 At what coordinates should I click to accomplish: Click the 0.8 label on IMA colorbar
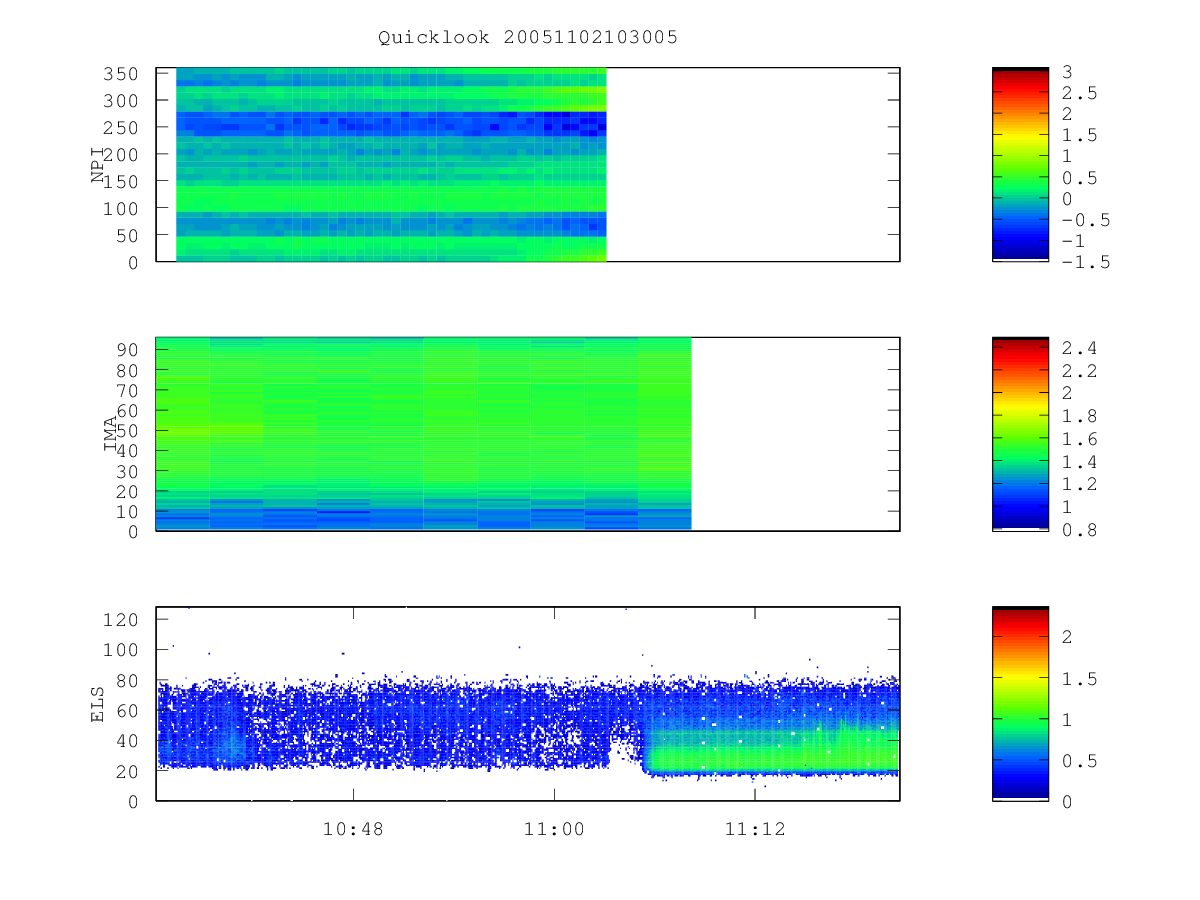1079,530
